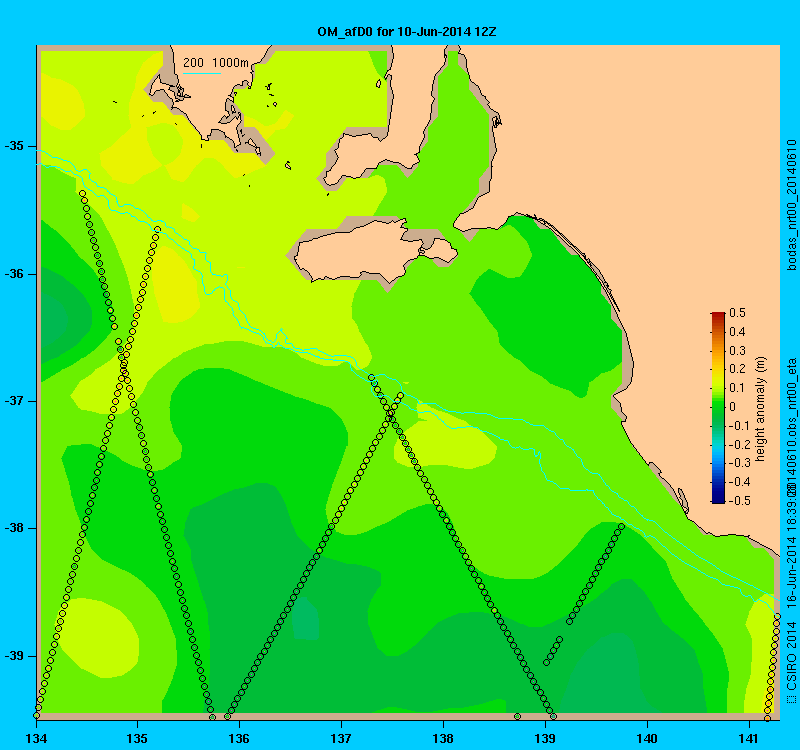This screenshot has width=800, height=750.
Task: Click the 135 longitude axis label
Action: pos(137,738)
